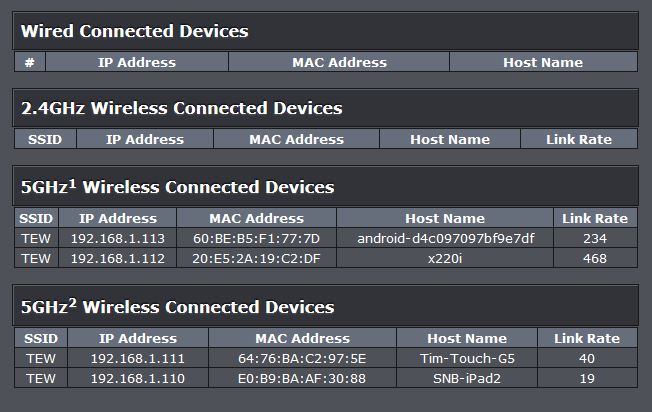652x412 pixels.
Task: Click the x220i host name cell
Action: coord(445,259)
